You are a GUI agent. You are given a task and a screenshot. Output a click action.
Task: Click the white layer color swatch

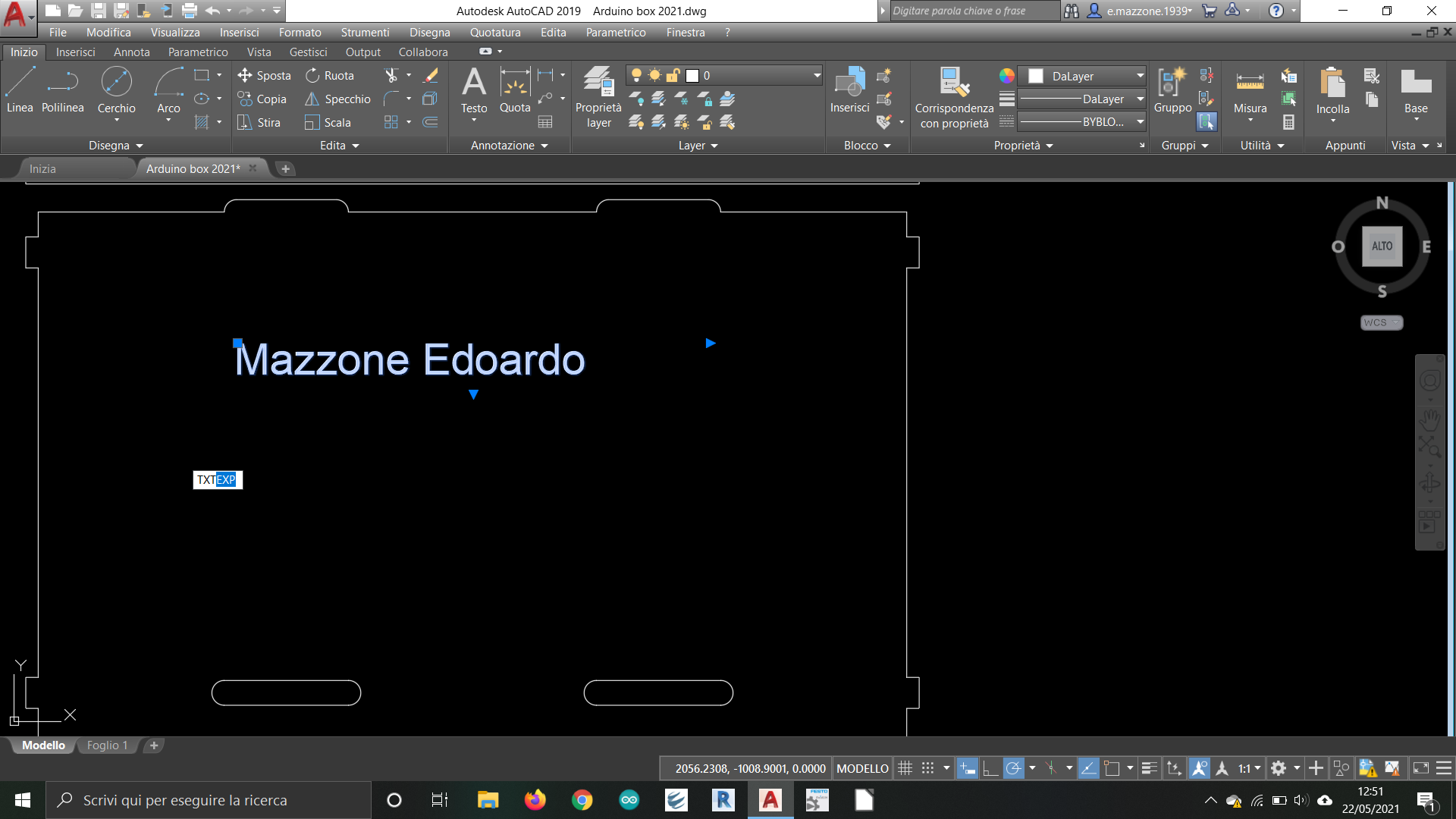[x=692, y=75]
